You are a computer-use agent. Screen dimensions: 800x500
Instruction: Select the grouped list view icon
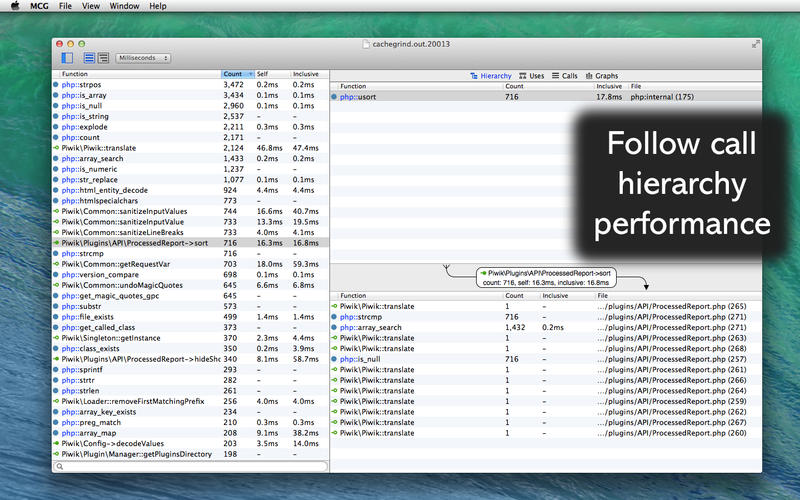[x=103, y=58]
